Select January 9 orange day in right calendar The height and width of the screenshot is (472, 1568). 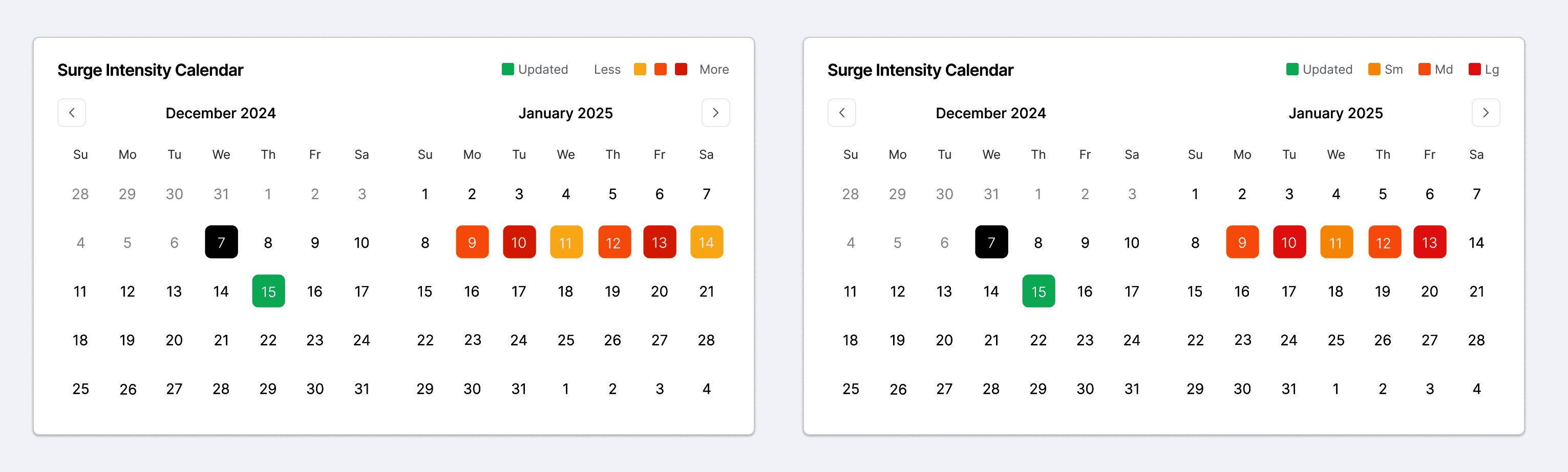[1242, 242]
